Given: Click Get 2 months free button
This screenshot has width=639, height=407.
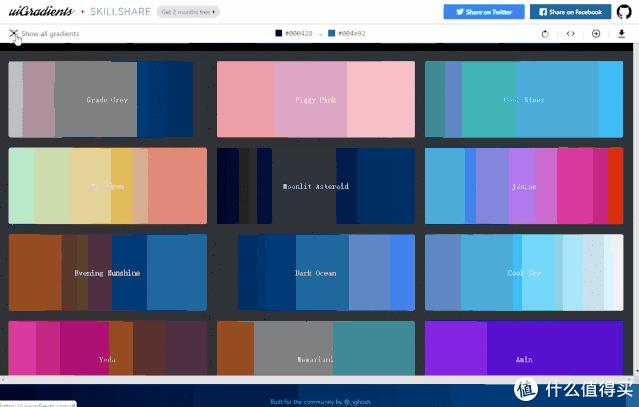Looking at the screenshot, I should coord(189,11).
